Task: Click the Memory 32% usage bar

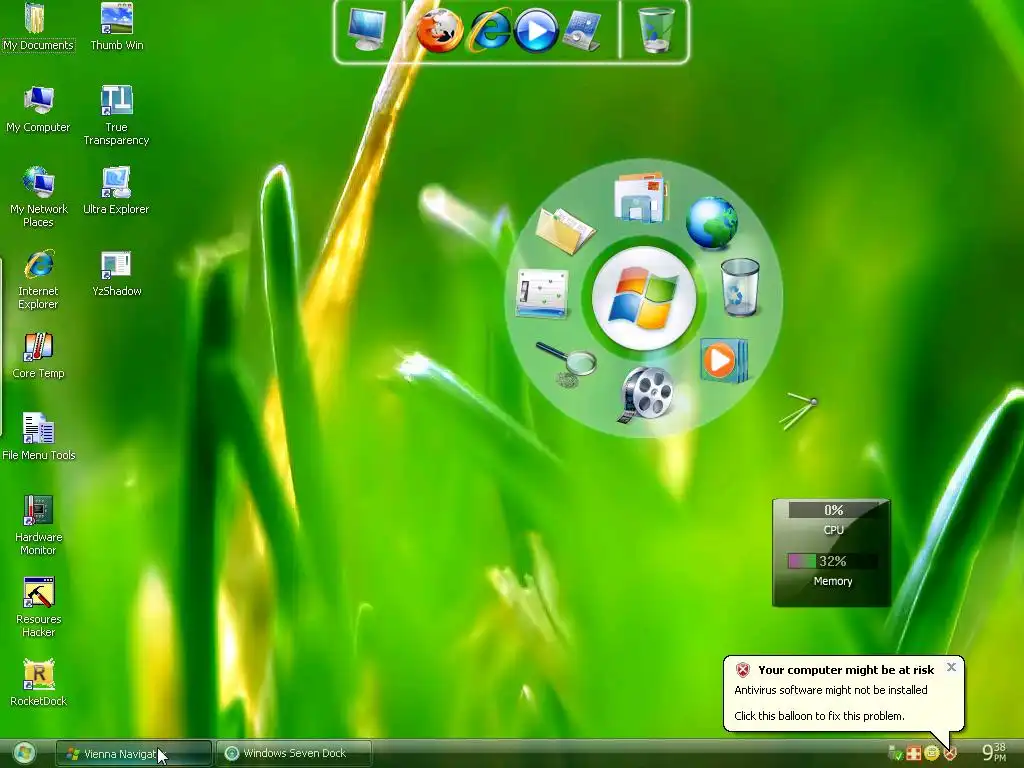Action: tap(833, 561)
